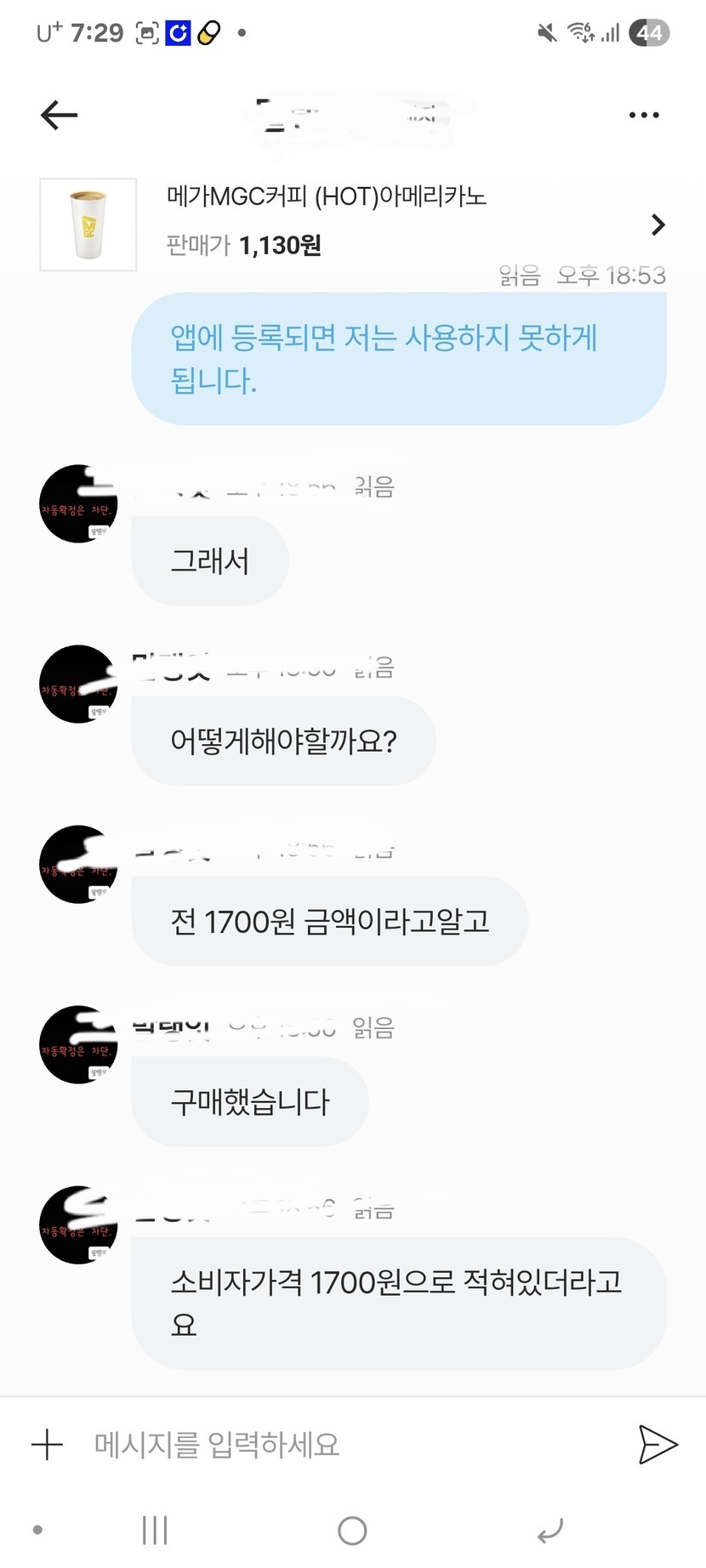
Task: Tap the avatar beside the 그래서 message
Action: pos(78,503)
